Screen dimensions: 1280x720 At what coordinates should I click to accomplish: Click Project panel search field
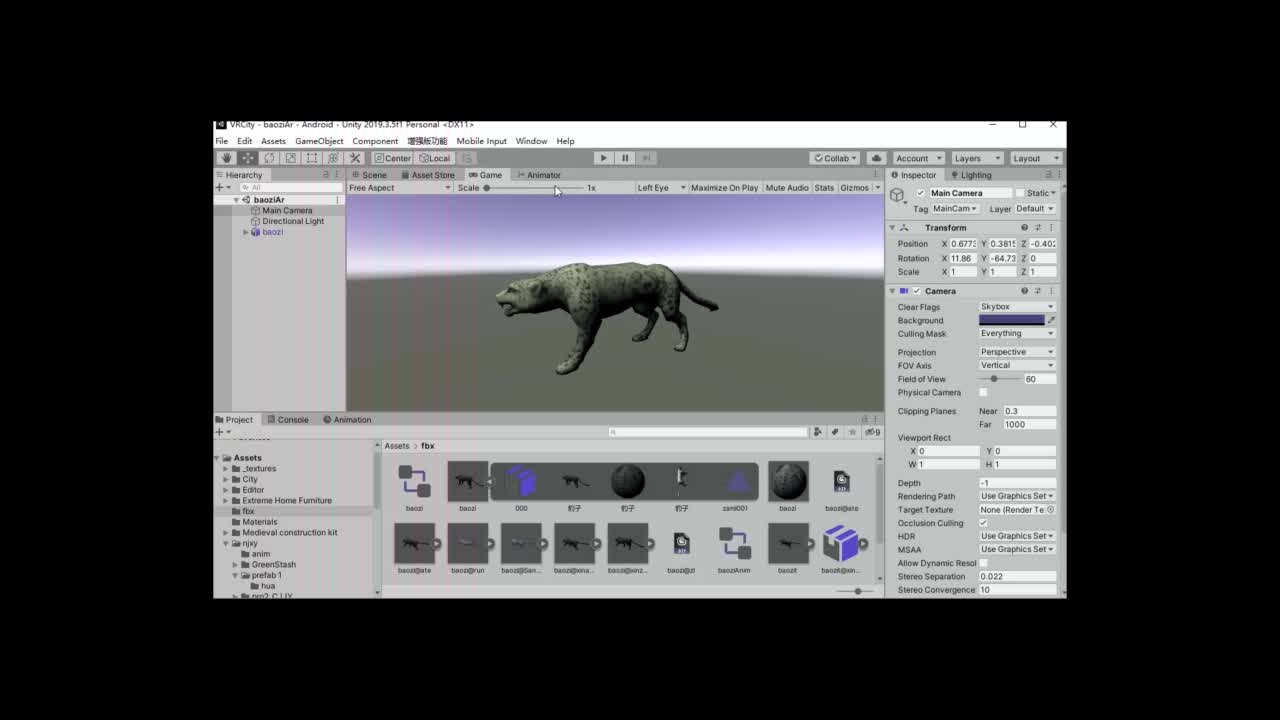click(x=709, y=432)
